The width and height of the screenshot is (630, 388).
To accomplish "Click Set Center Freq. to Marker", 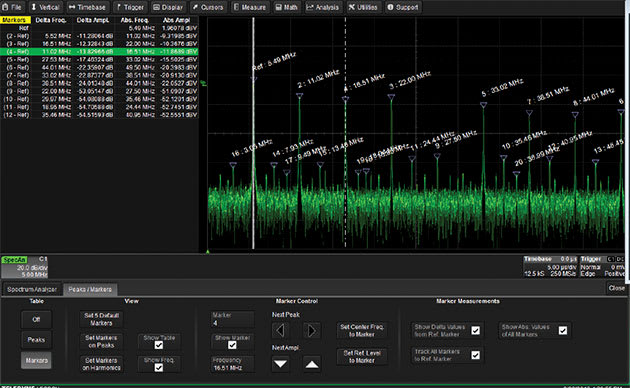I will [x=362, y=331].
